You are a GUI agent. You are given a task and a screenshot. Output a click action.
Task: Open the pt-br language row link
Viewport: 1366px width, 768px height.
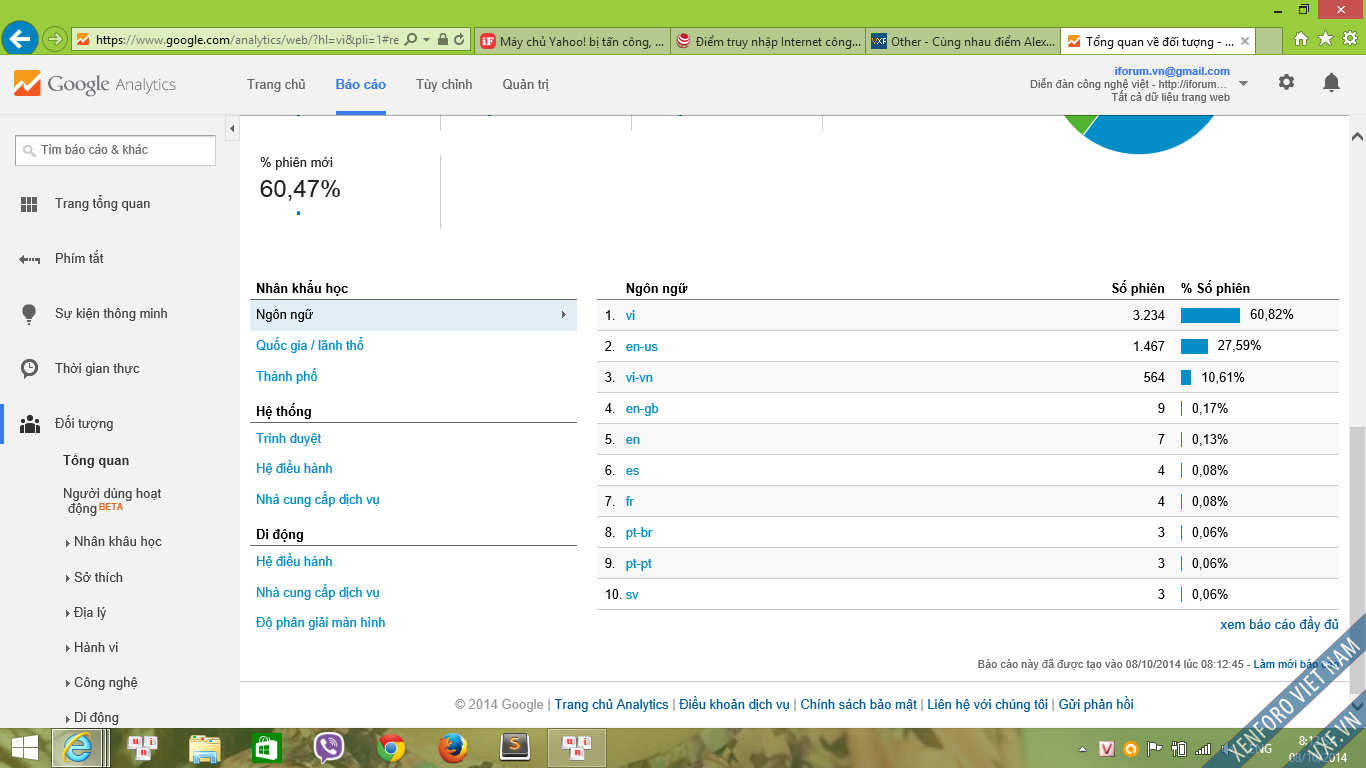pyautogui.click(x=639, y=533)
